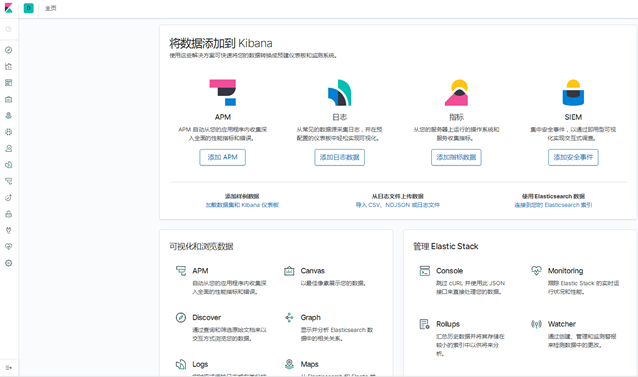Click the 添加 APM button

(x=223, y=157)
